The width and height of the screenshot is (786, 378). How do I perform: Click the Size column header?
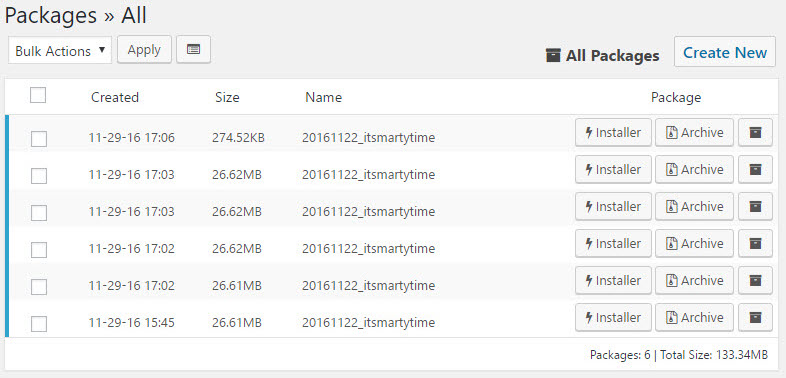pos(227,97)
